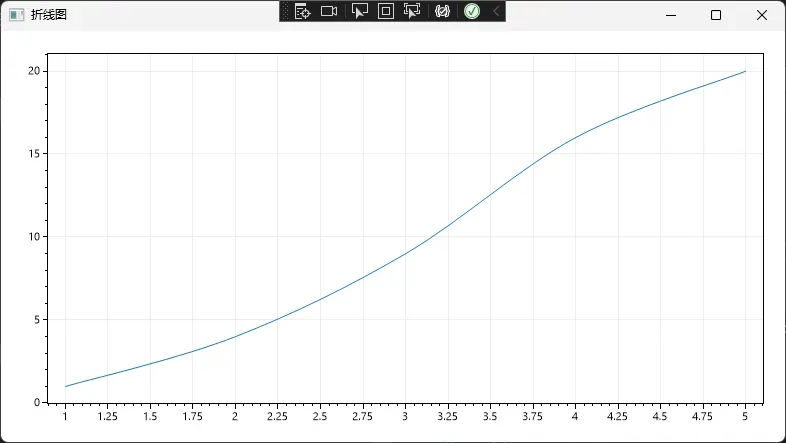Click the 15 label on the y-axis
Image resolution: width=786 pixels, height=443 pixels.
coord(33,154)
